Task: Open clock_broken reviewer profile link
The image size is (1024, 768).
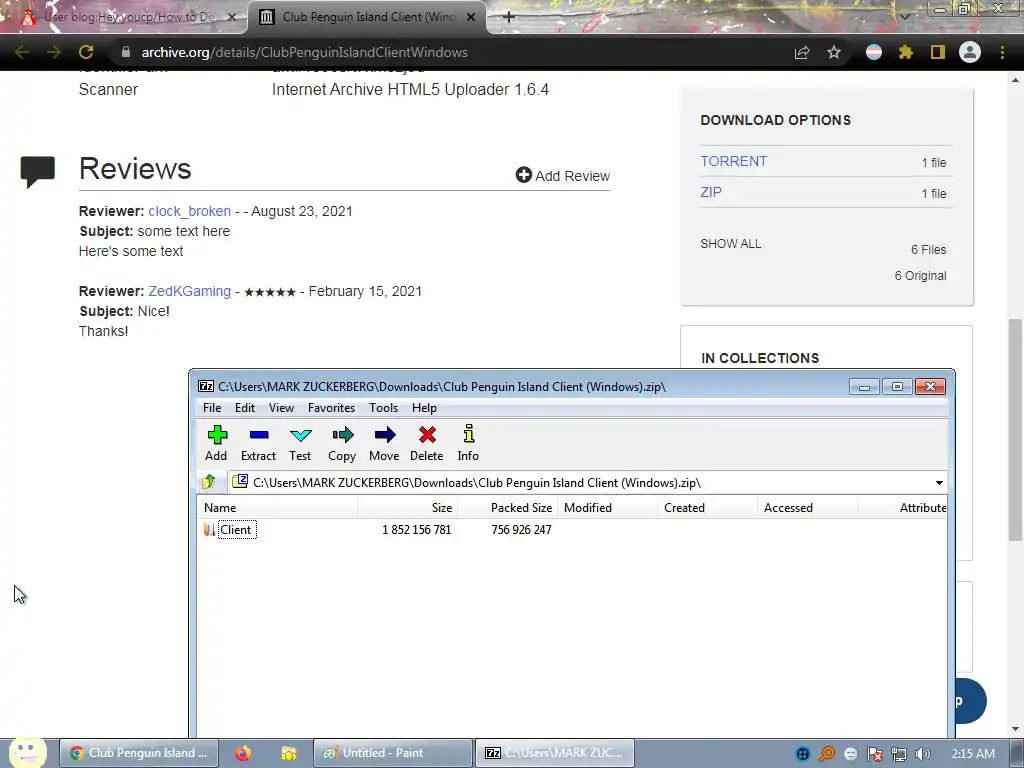Action: pyautogui.click(x=189, y=211)
